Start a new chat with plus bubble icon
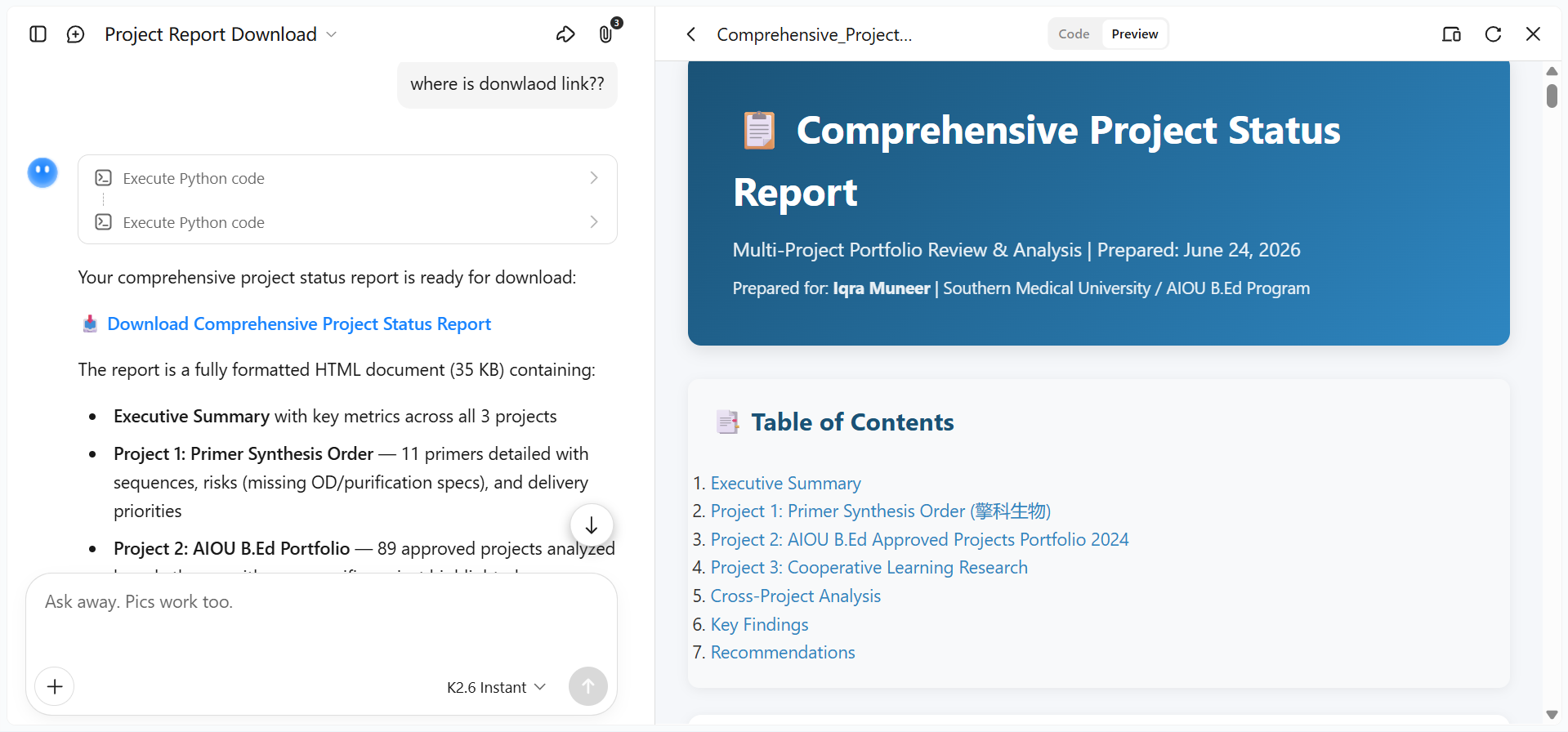The height and width of the screenshot is (732, 1568). 75,34
